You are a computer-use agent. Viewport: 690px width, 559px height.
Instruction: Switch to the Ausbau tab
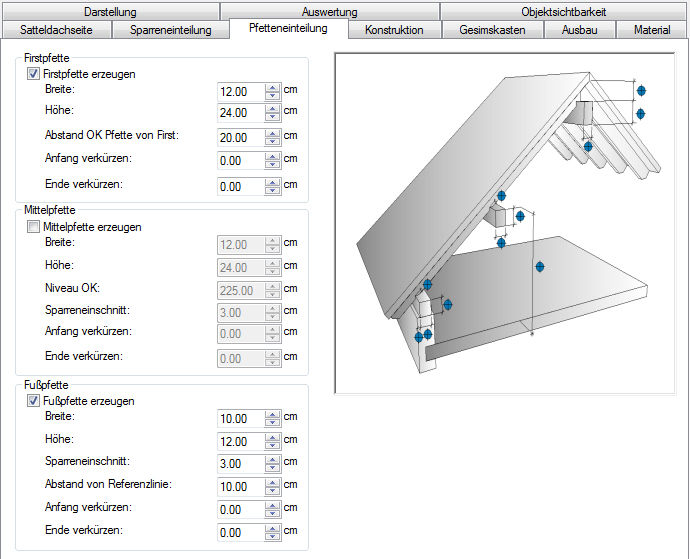pos(580,30)
